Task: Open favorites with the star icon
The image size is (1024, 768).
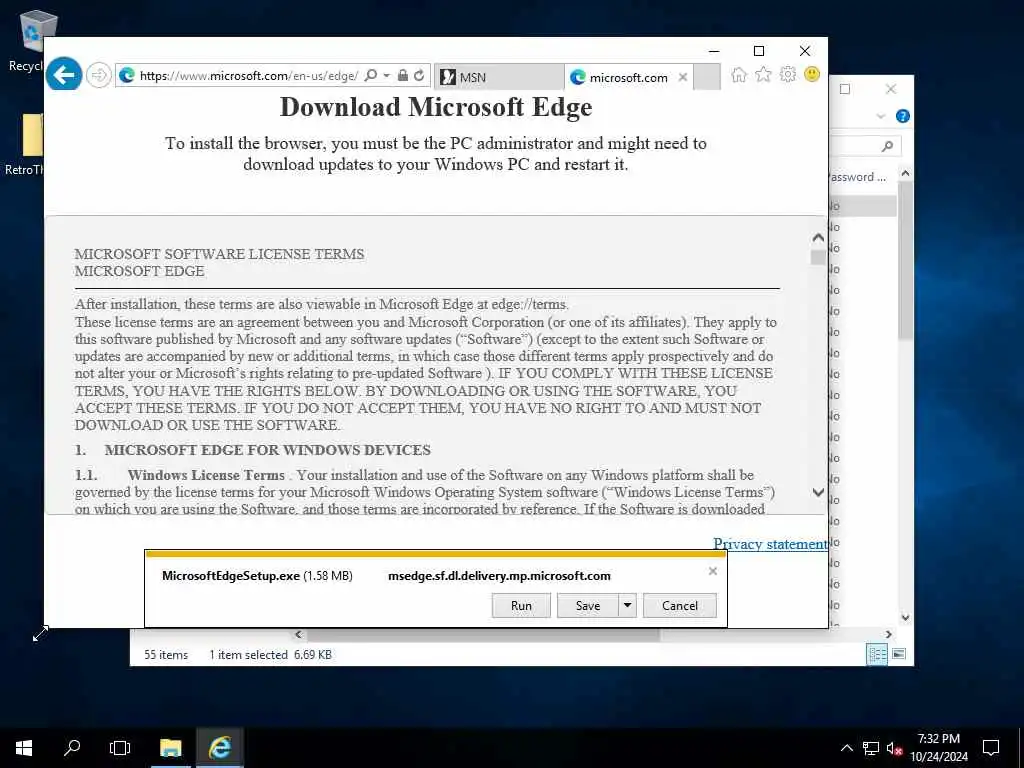Action: tap(763, 74)
